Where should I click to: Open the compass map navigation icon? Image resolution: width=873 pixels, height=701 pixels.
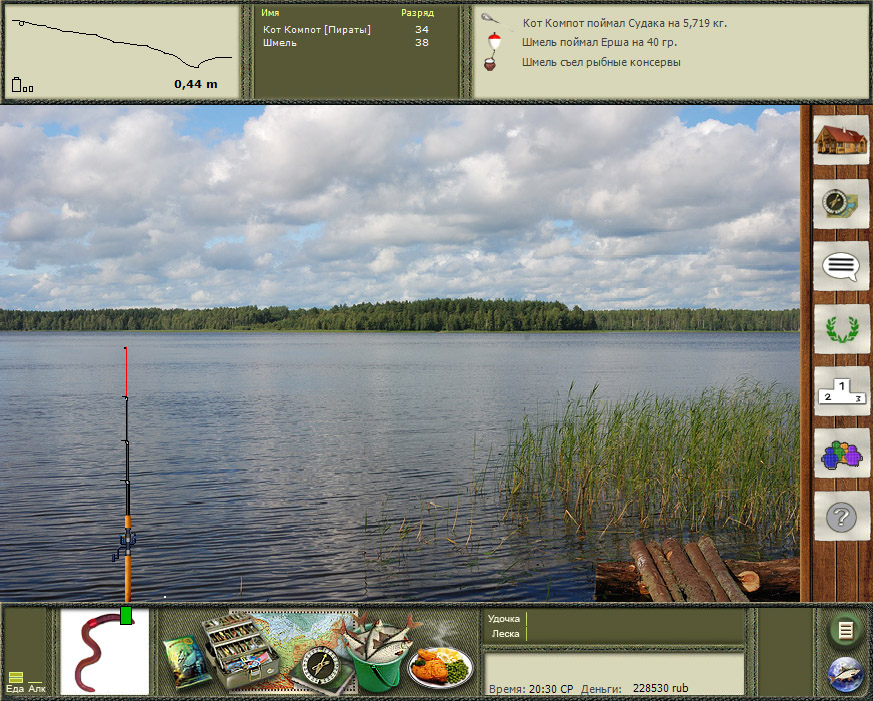(x=839, y=204)
